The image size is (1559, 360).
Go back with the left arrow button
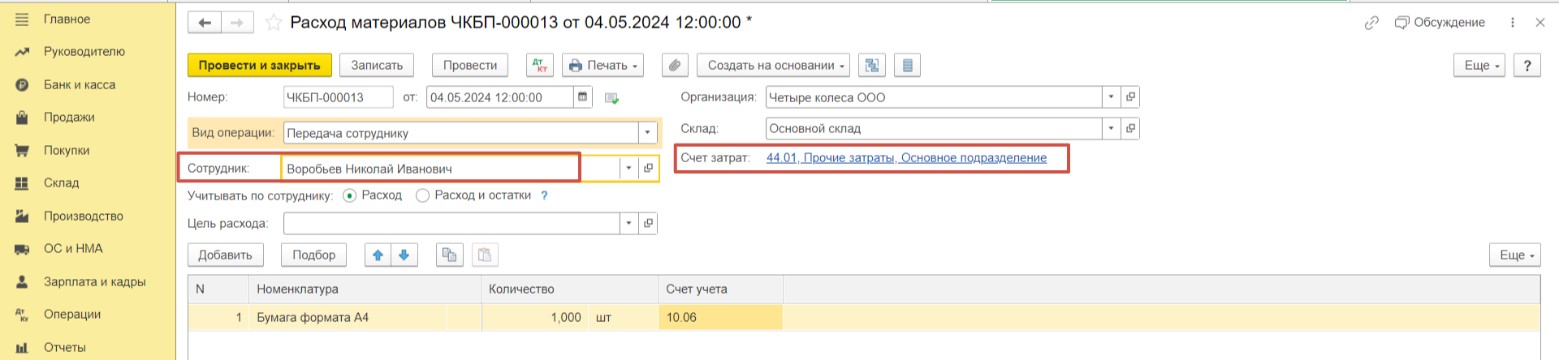pyautogui.click(x=205, y=22)
